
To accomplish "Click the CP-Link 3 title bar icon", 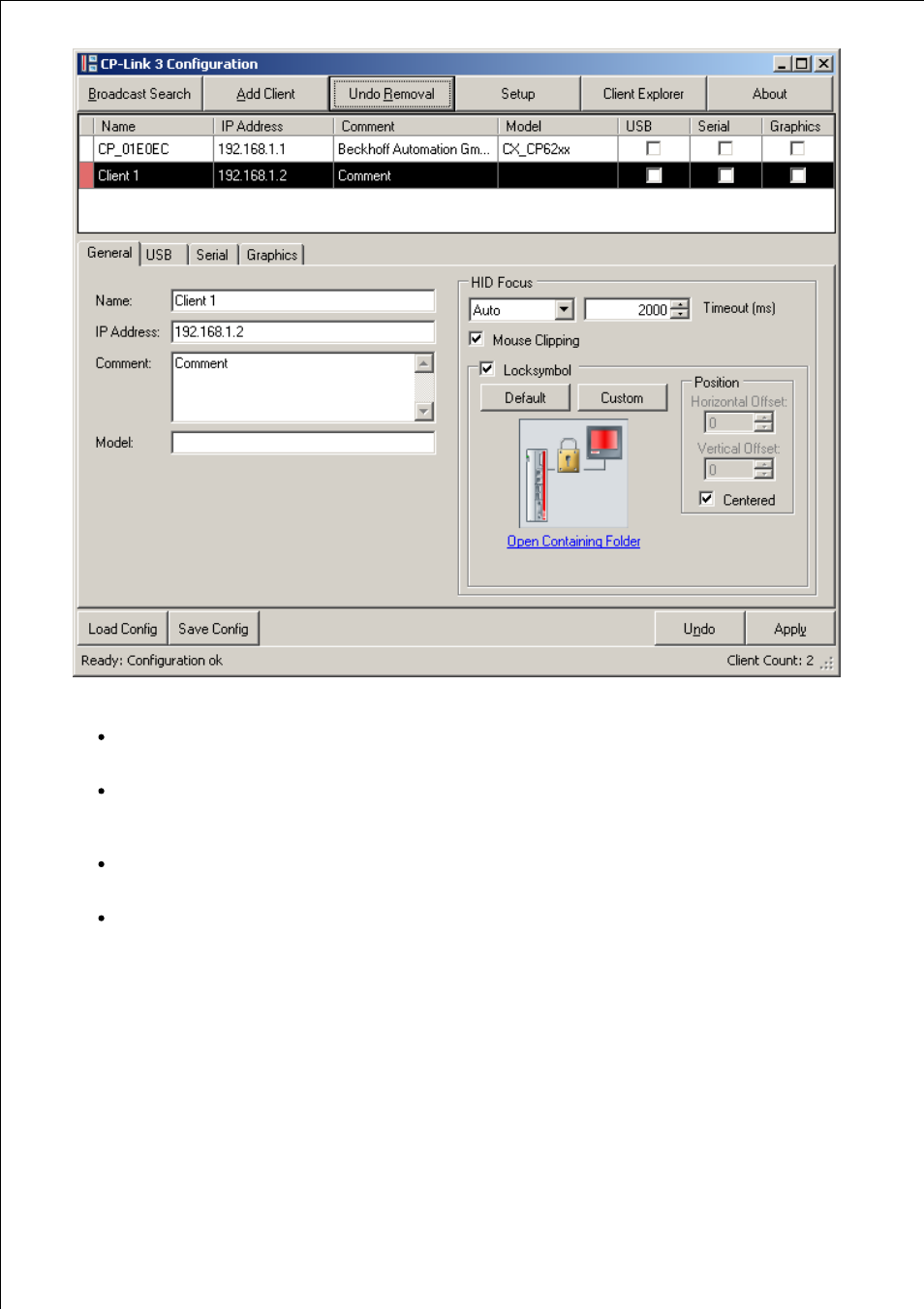I will tap(88, 64).
